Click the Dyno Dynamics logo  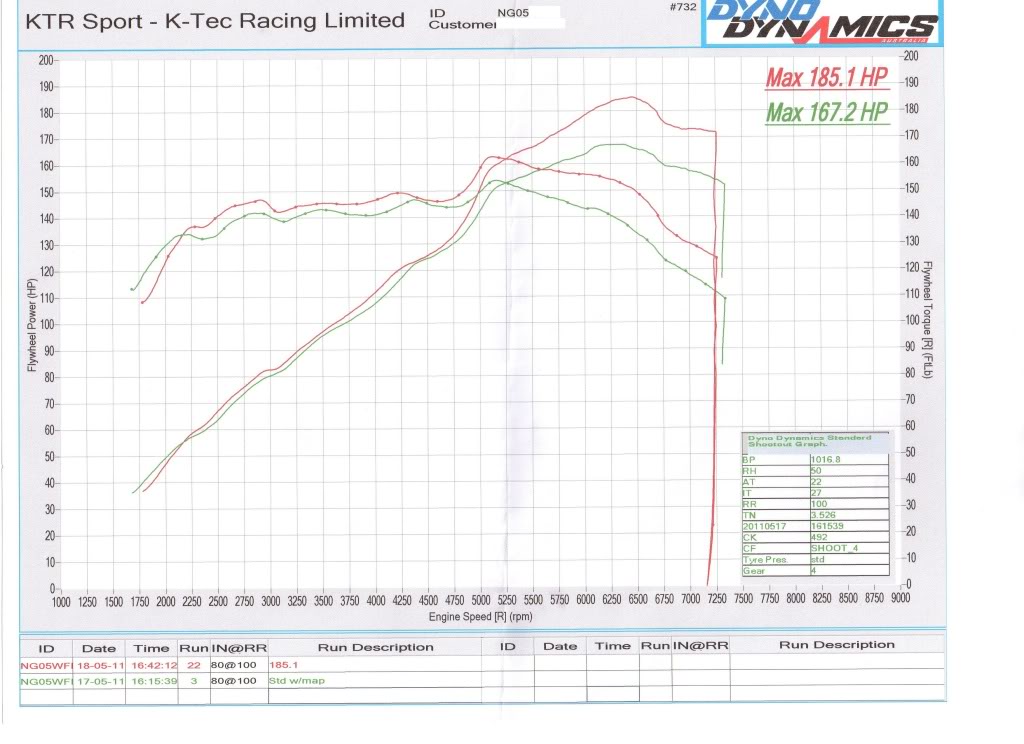(821, 24)
